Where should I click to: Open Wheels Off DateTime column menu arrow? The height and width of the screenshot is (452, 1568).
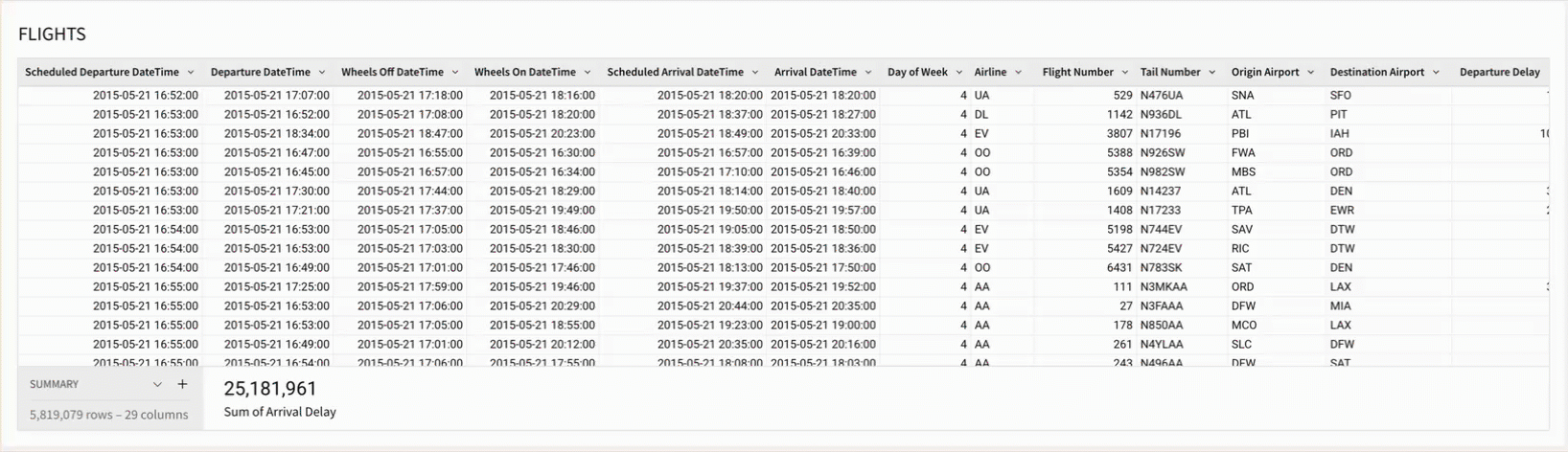[455, 73]
